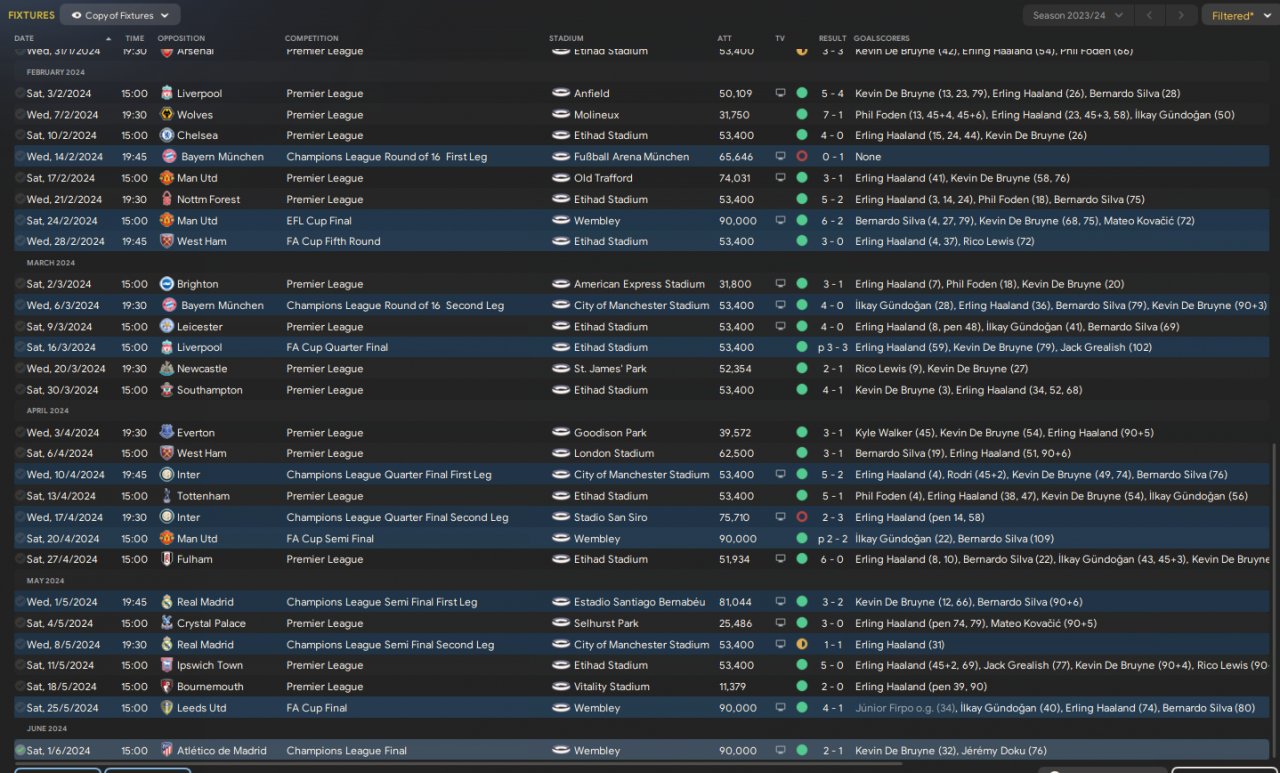Tick the circle for Sat, 18/5/2024 fixture
Image resolution: width=1280 pixels, height=773 pixels.
[20, 687]
